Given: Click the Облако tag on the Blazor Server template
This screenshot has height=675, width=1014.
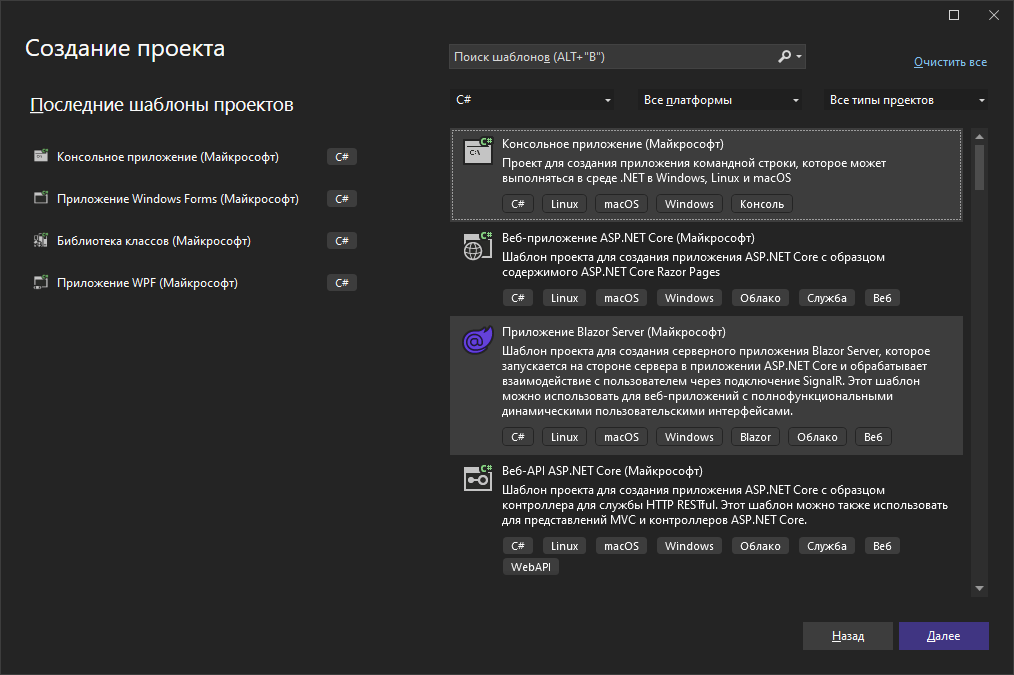Looking at the screenshot, I should pos(817,437).
